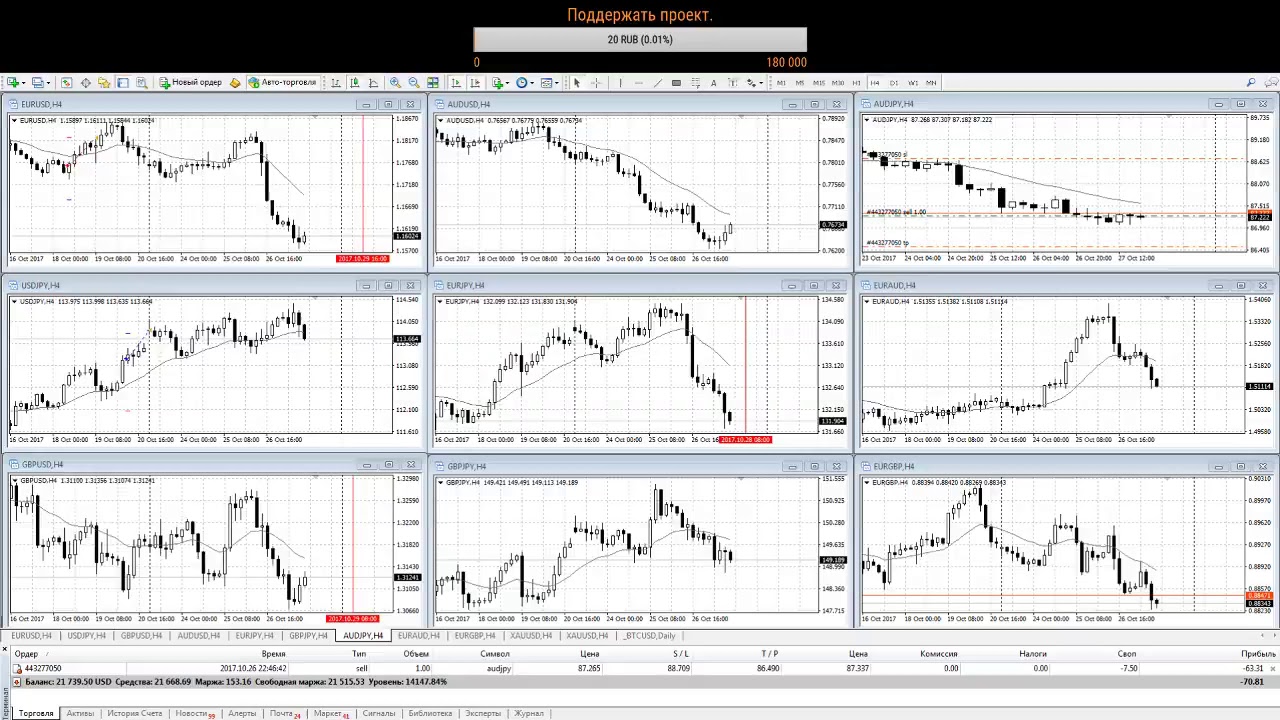Tile chart windows with toolbar icon
Viewport: 1280px width, 720px height.
[433, 82]
